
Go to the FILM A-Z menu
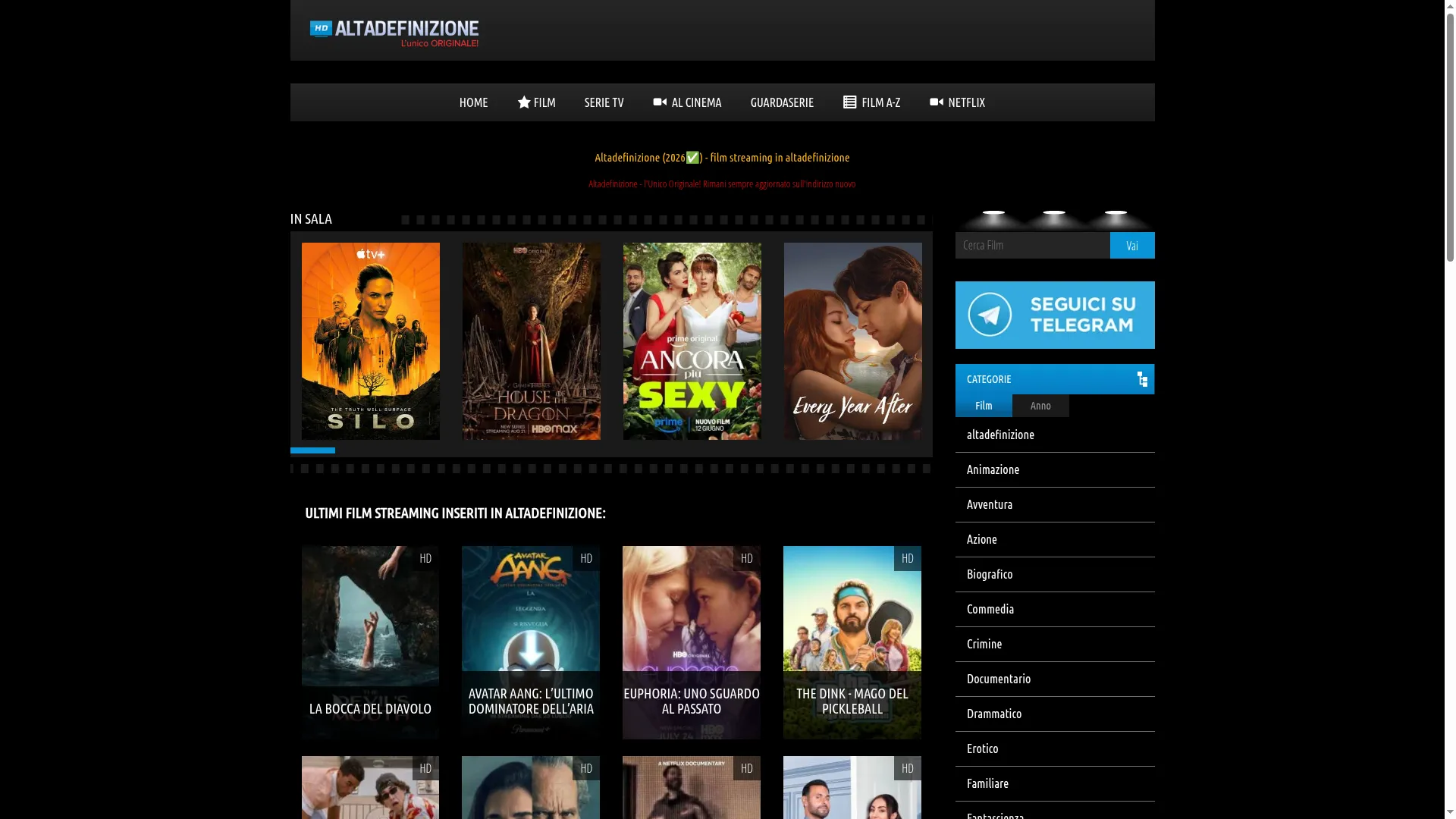[872, 102]
